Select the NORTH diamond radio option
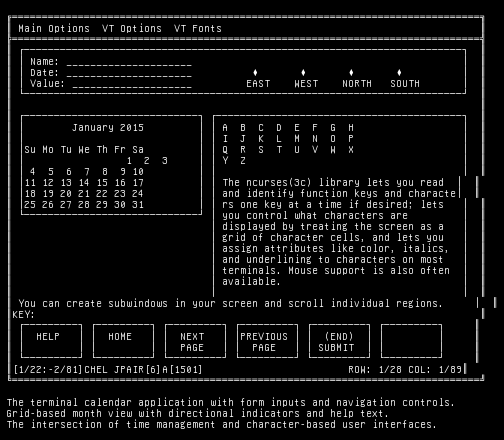Screen dimensions: 504x440 351,73
